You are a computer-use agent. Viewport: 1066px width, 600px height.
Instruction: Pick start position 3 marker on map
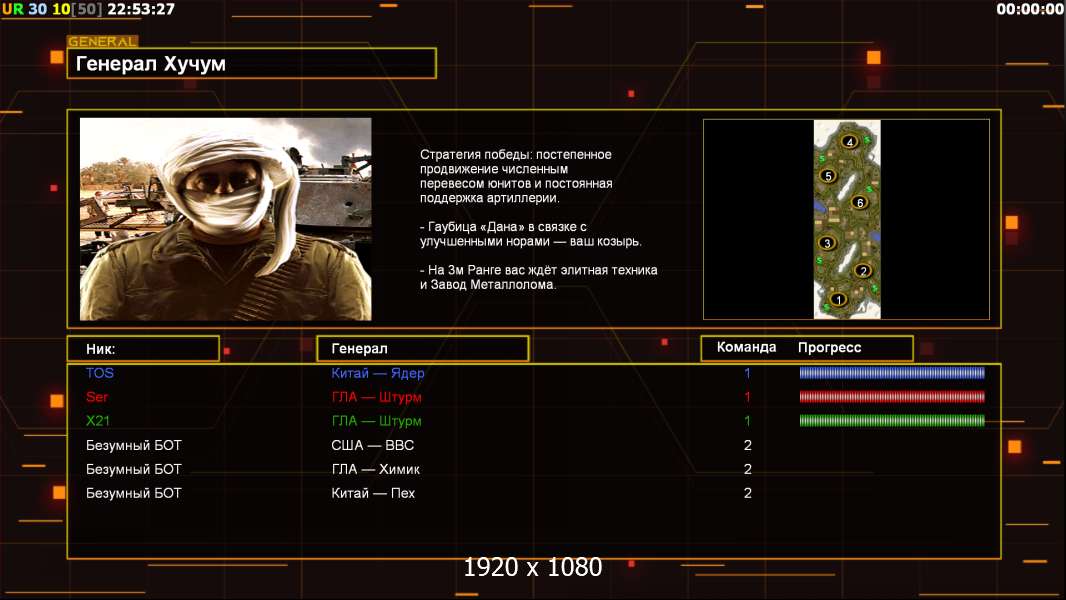(826, 243)
